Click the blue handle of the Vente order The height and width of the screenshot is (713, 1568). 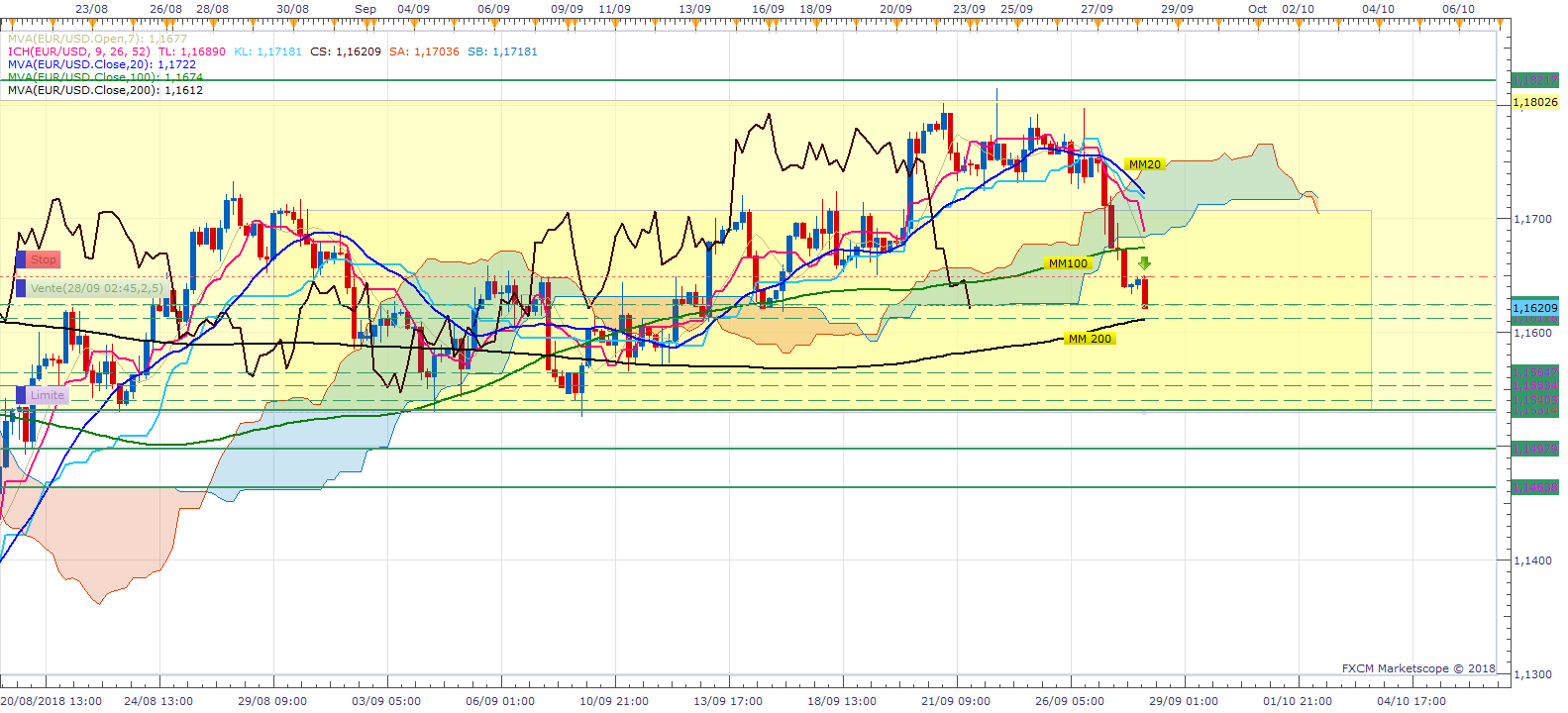click(21, 288)
